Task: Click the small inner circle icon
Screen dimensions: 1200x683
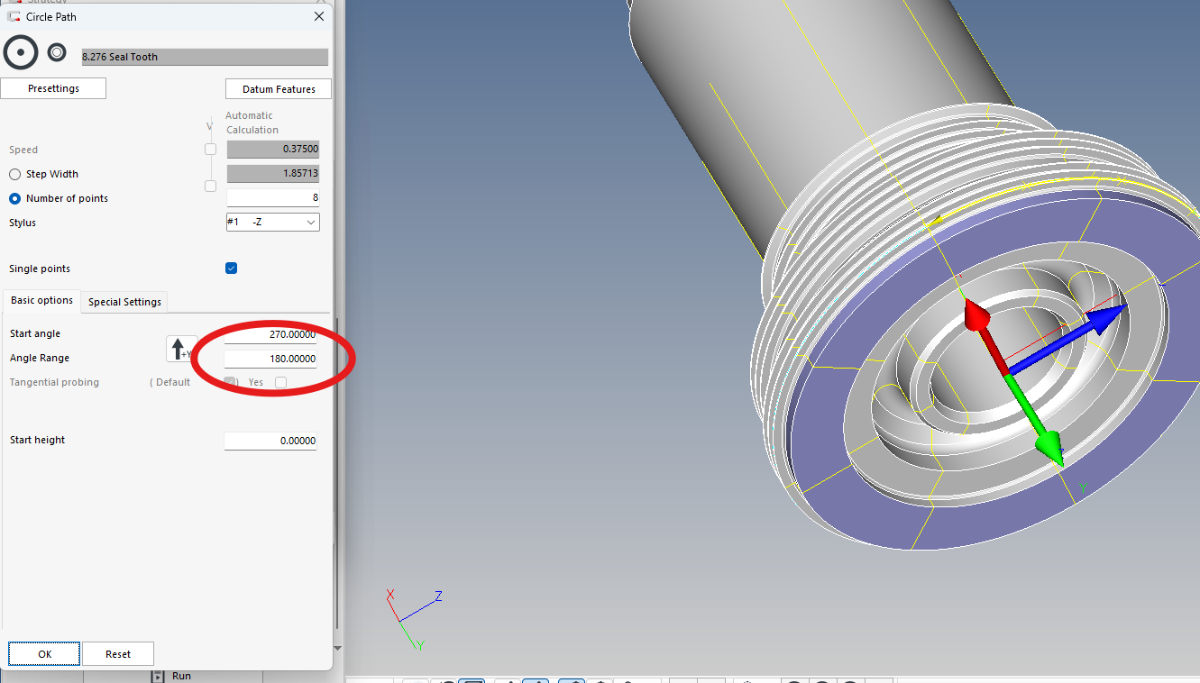Action: [x=57, y=52]
